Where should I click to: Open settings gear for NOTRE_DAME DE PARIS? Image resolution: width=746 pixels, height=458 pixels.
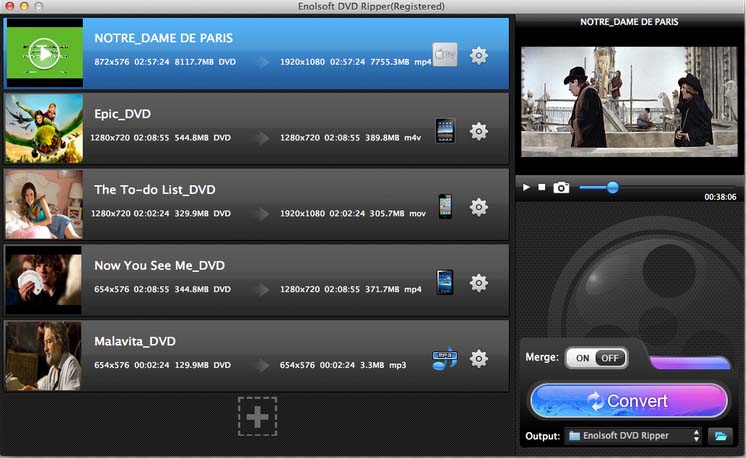tap(479, 56)
